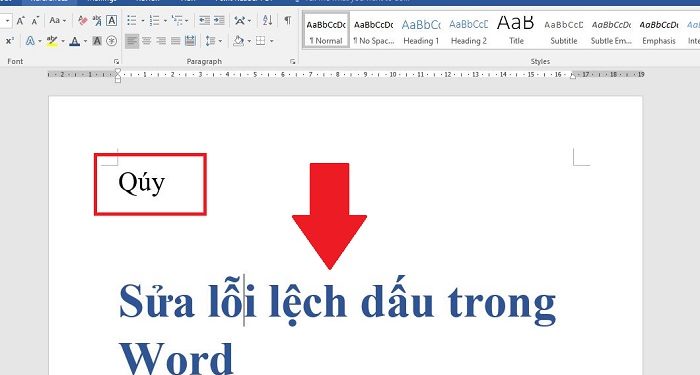This screenshot has width=700, height=375.
Task: Apply the Subtitle style
Action: [x=564, y=30]
